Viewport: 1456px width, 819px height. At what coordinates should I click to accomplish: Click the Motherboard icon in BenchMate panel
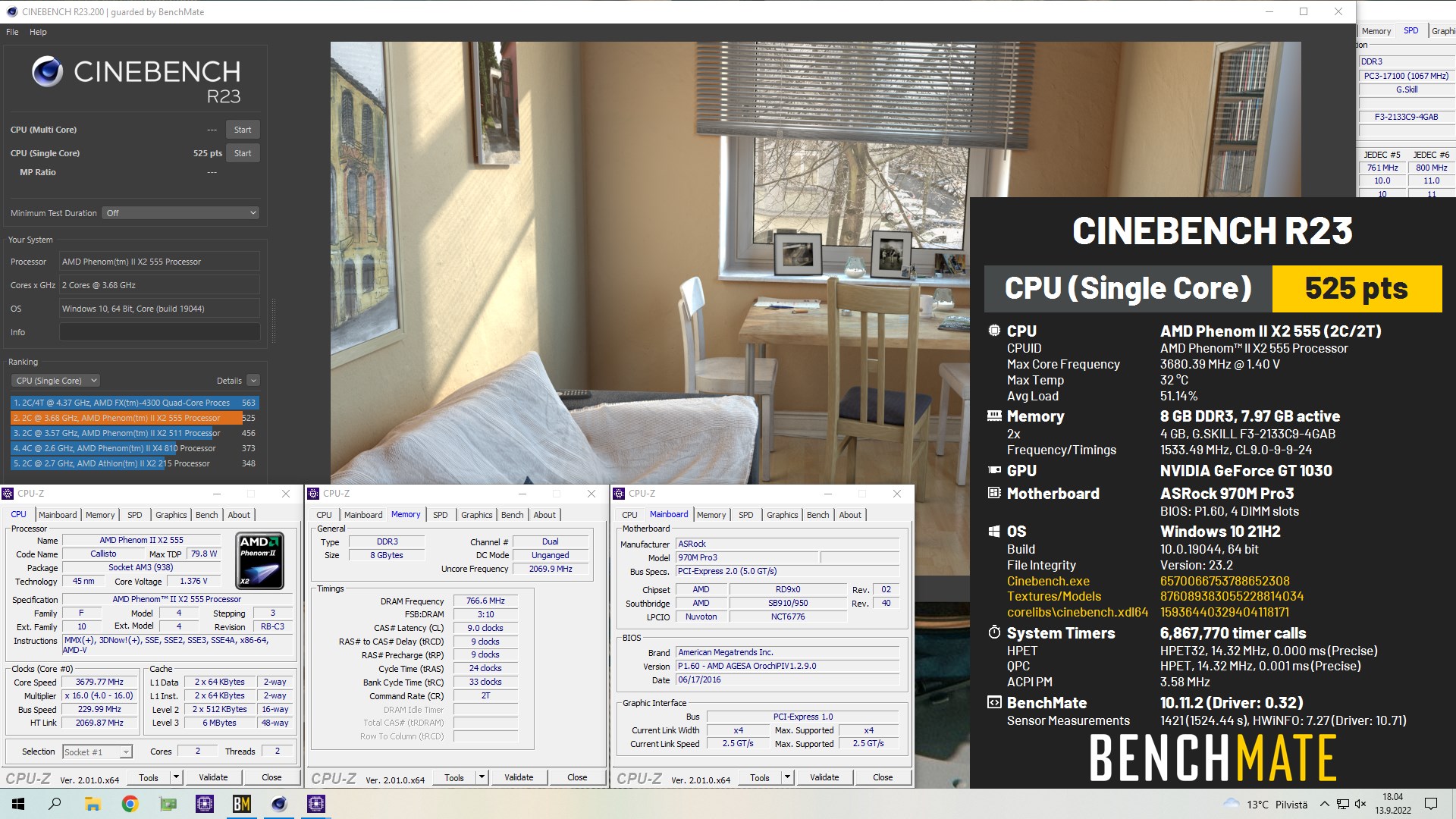coord(994,493)
